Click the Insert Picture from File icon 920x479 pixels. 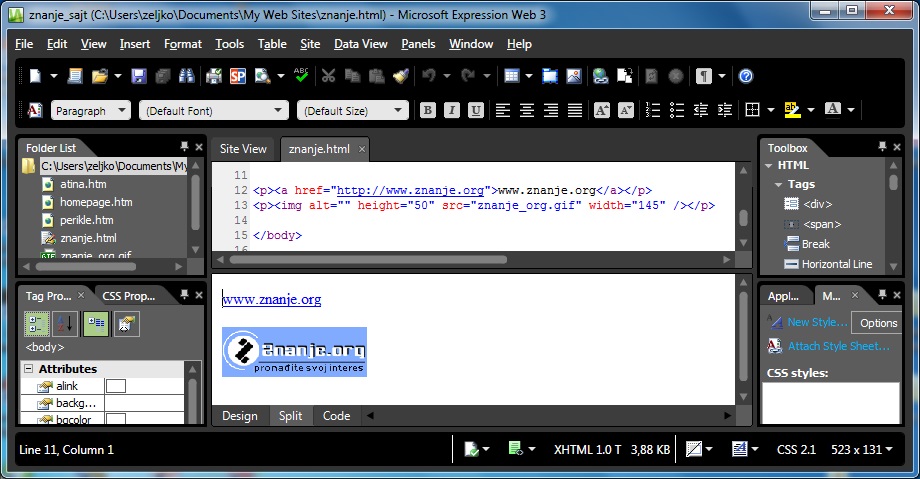click(573, 76)
